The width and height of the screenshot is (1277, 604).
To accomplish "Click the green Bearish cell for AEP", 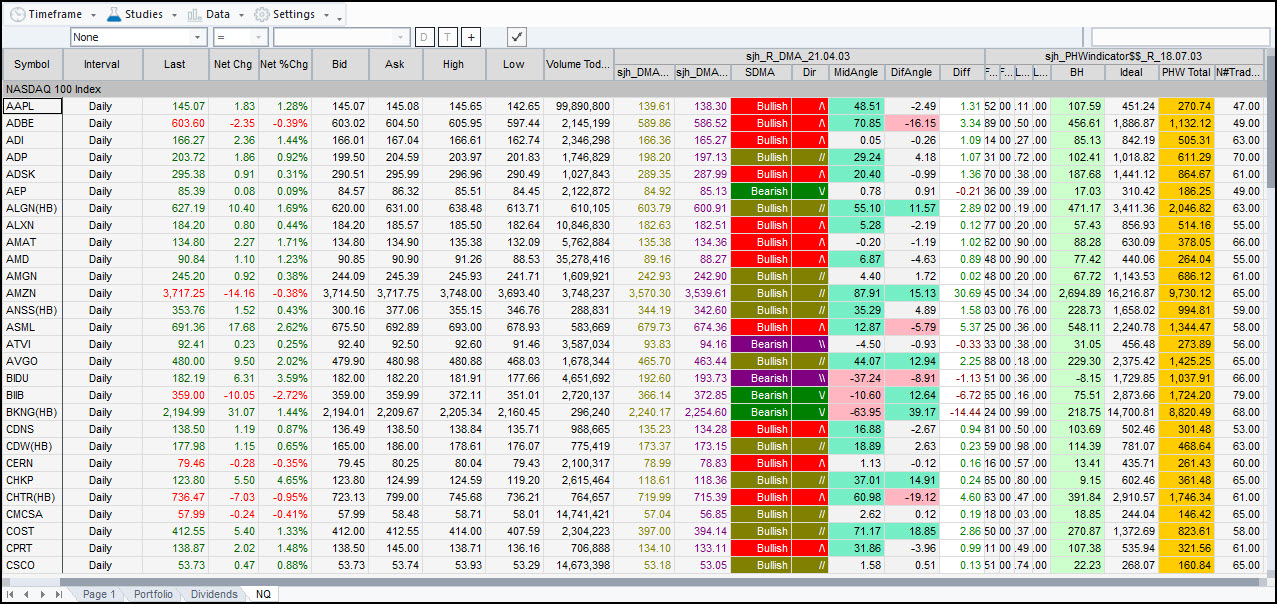I will [761, 191].
